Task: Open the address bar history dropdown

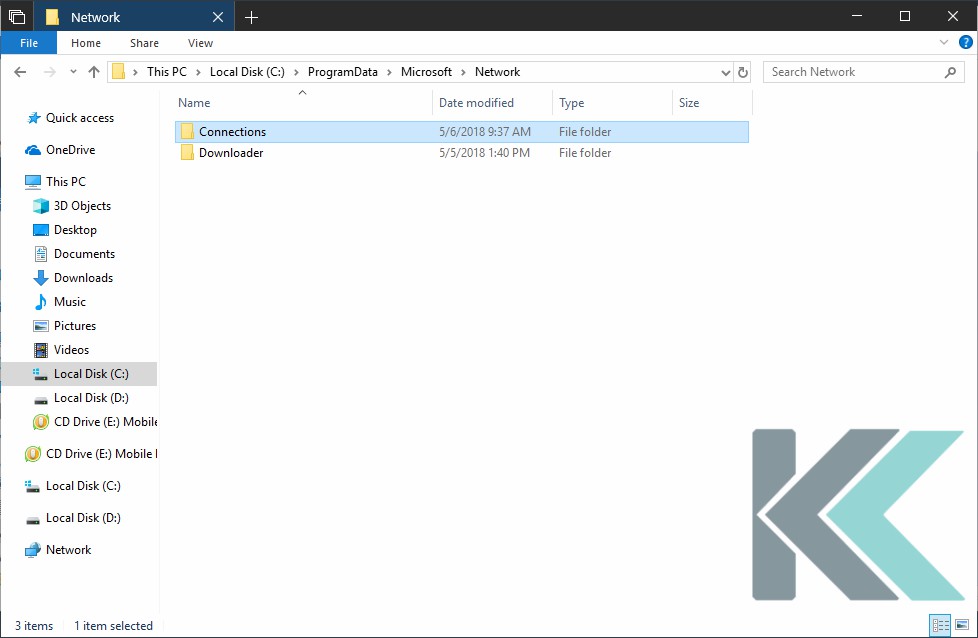Action: coord(725,71)
